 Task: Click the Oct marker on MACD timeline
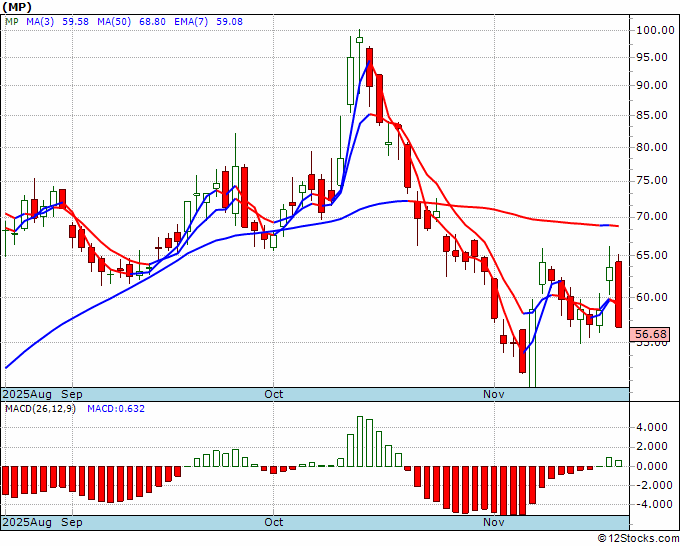pos(274,522)
